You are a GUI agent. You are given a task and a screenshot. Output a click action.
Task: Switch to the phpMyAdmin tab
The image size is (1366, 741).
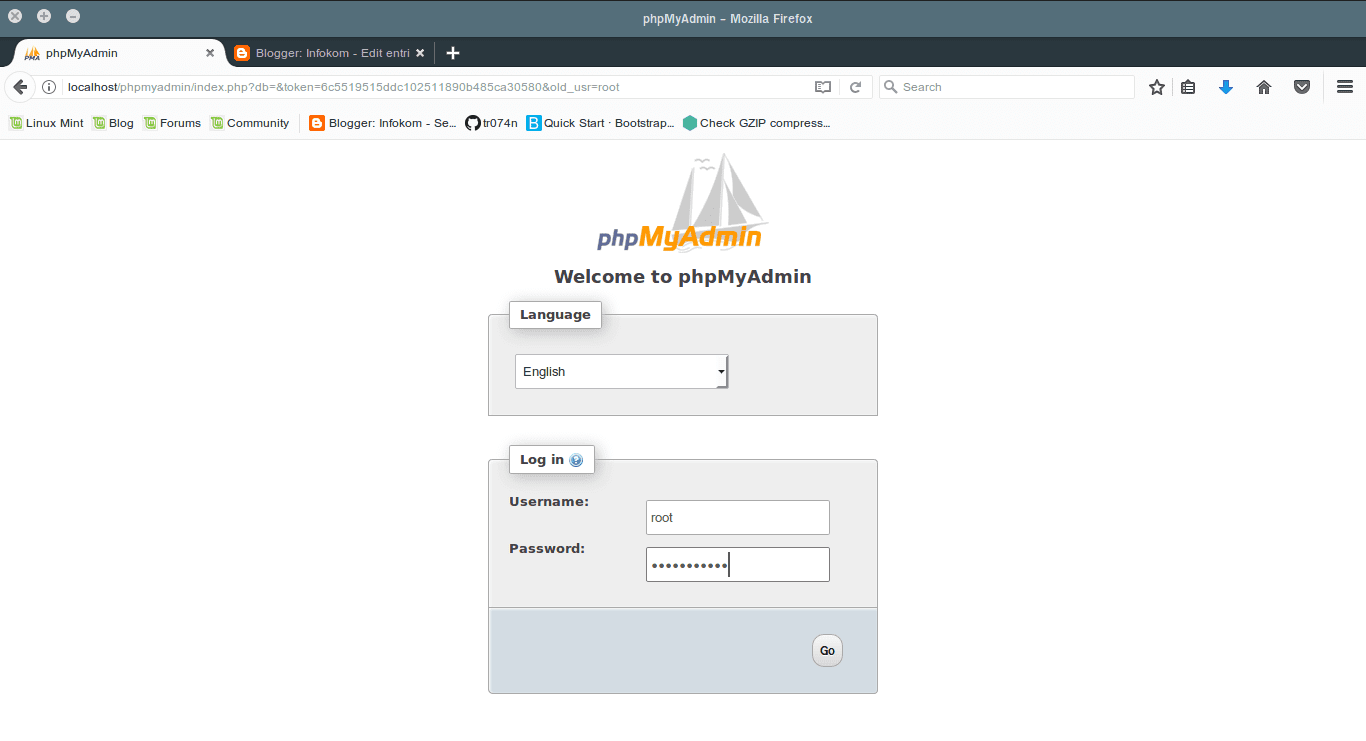pos(118,53)
